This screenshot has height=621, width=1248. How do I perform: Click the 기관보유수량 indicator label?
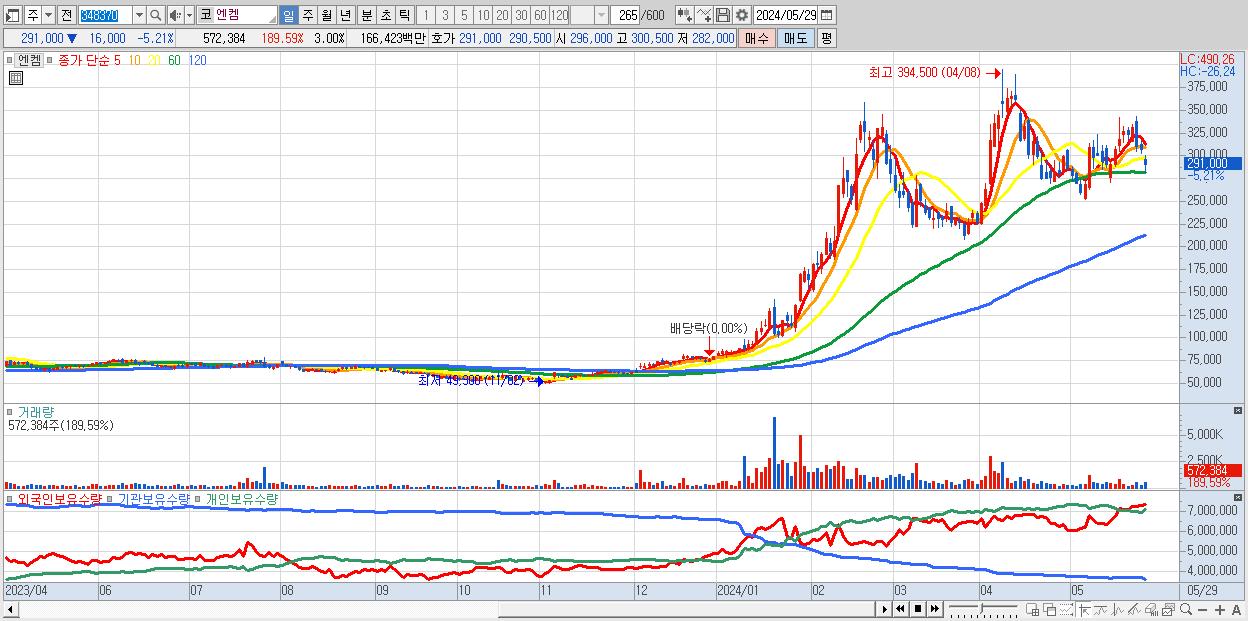pyautogui.click(x=153, y=498)
